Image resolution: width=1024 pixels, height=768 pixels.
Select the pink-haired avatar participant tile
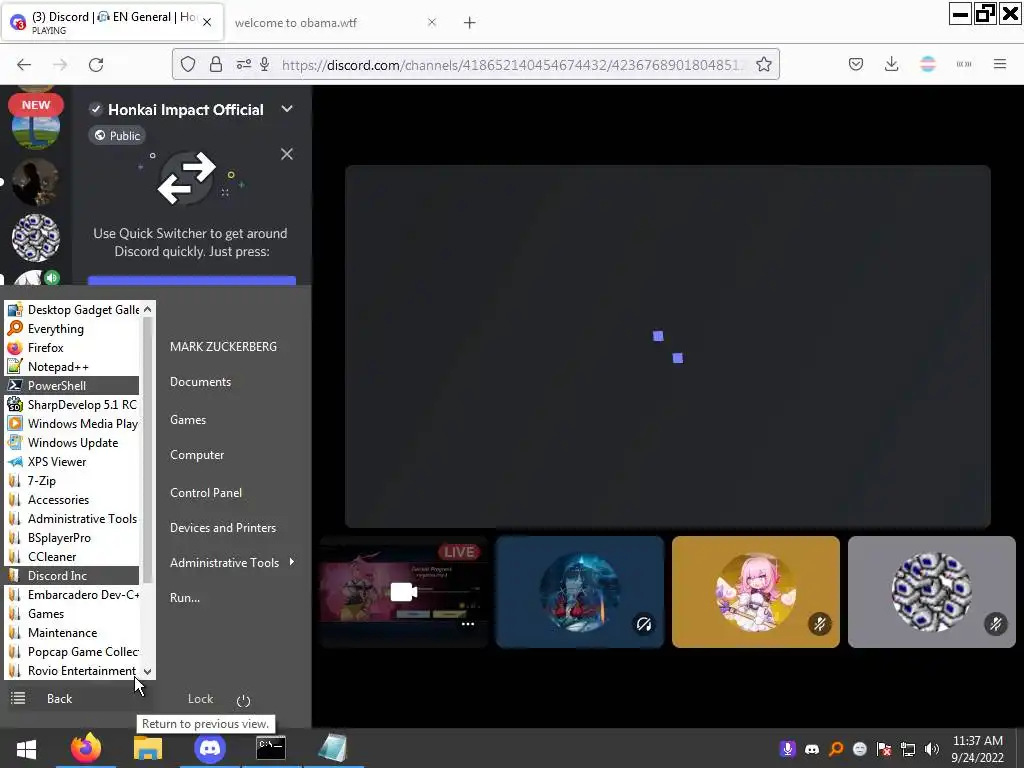756,592
